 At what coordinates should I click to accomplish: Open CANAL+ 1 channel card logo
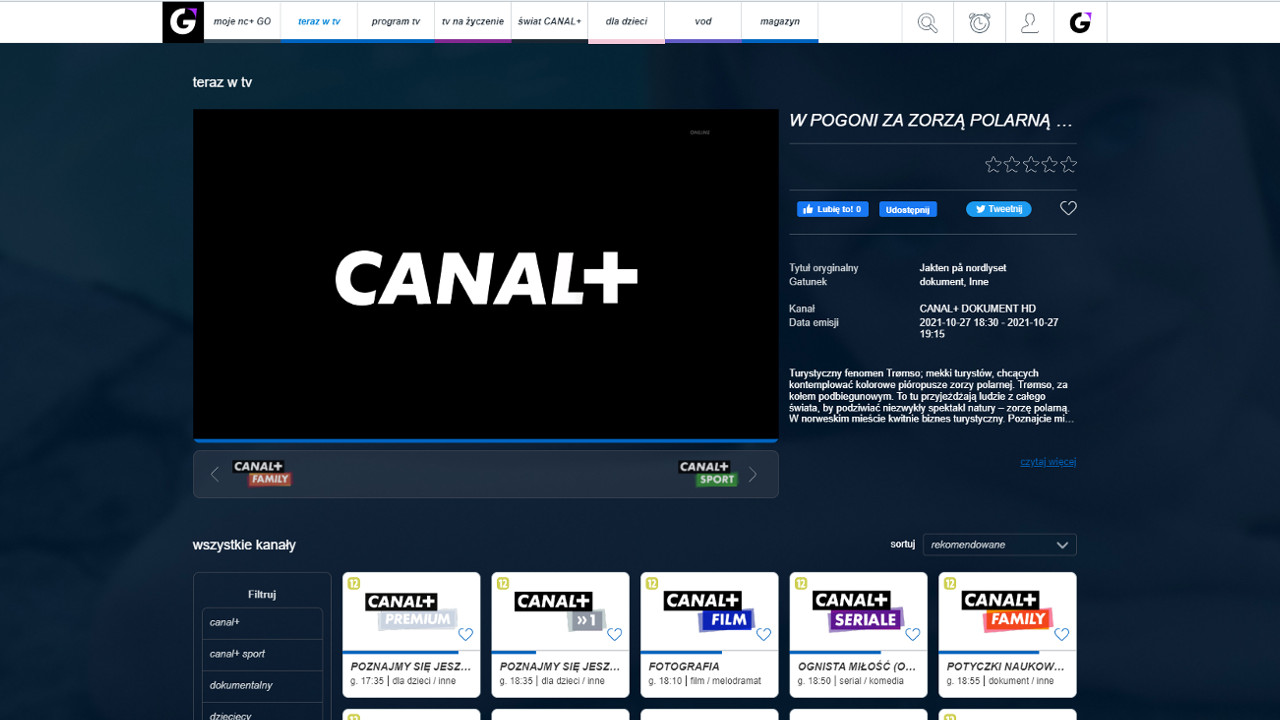(560, 612)
